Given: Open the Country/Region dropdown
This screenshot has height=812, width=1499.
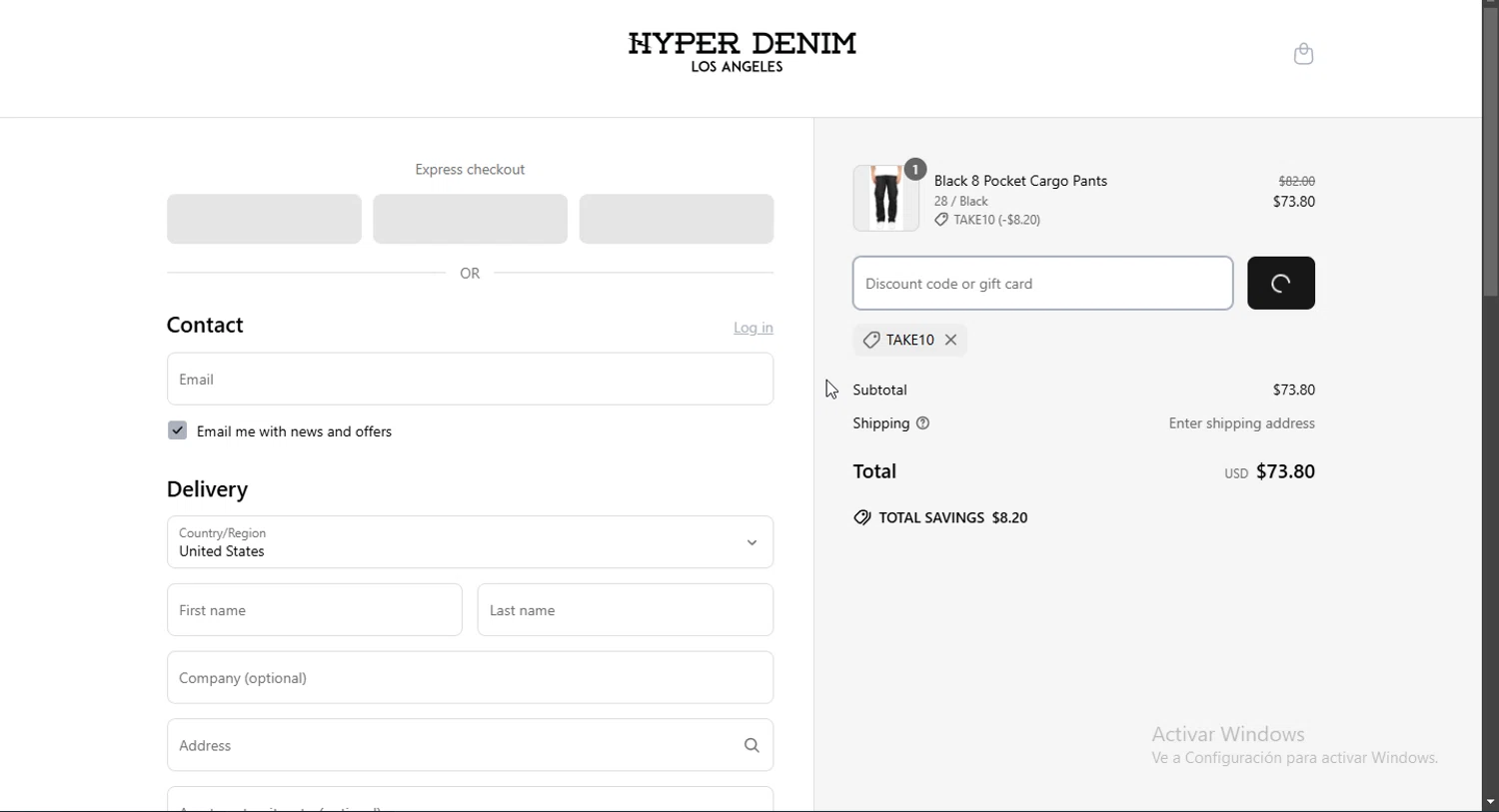Looking at the screenshot, I should tap(470, 542).
